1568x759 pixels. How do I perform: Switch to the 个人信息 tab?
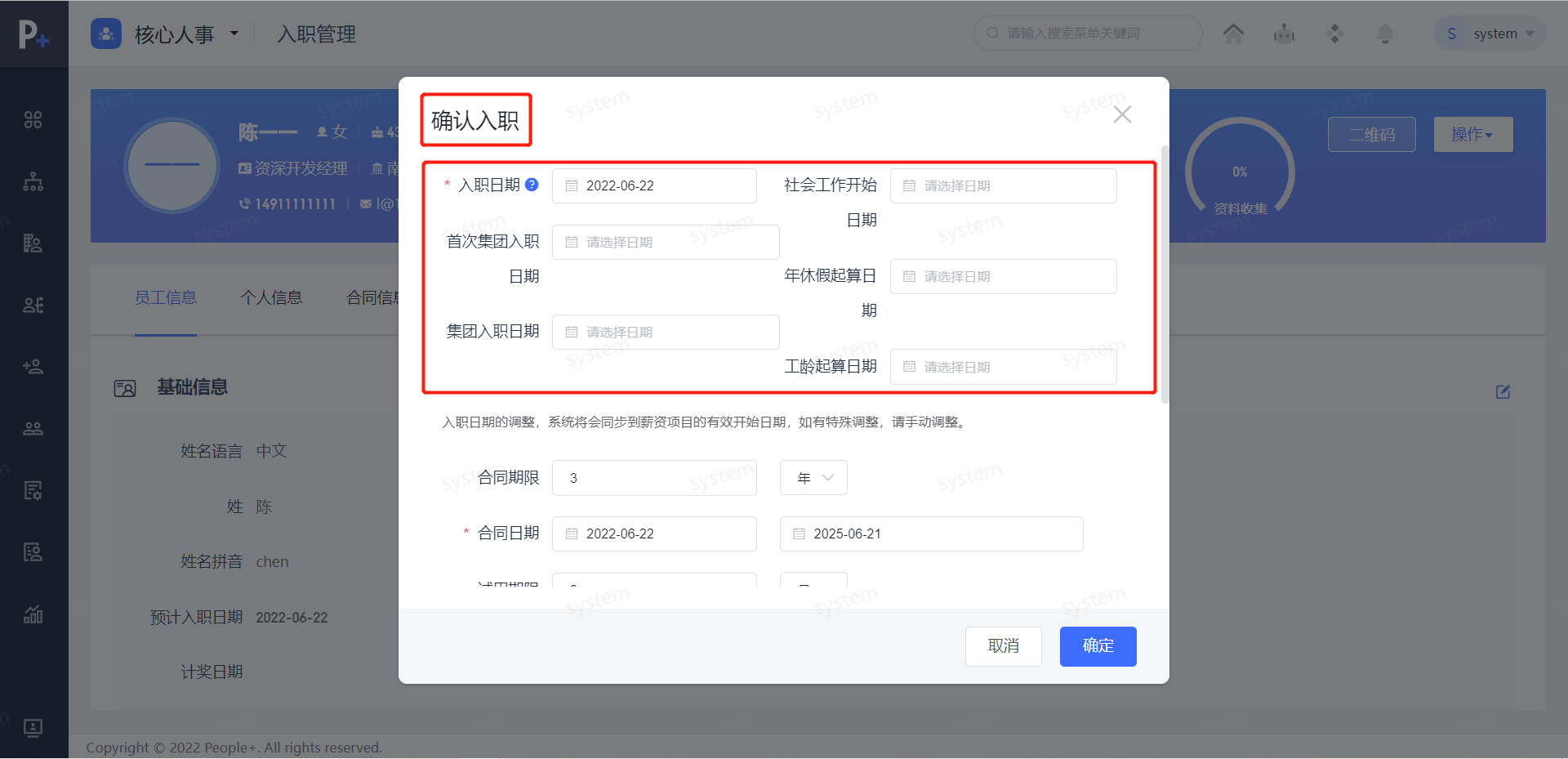click(270, 297)
